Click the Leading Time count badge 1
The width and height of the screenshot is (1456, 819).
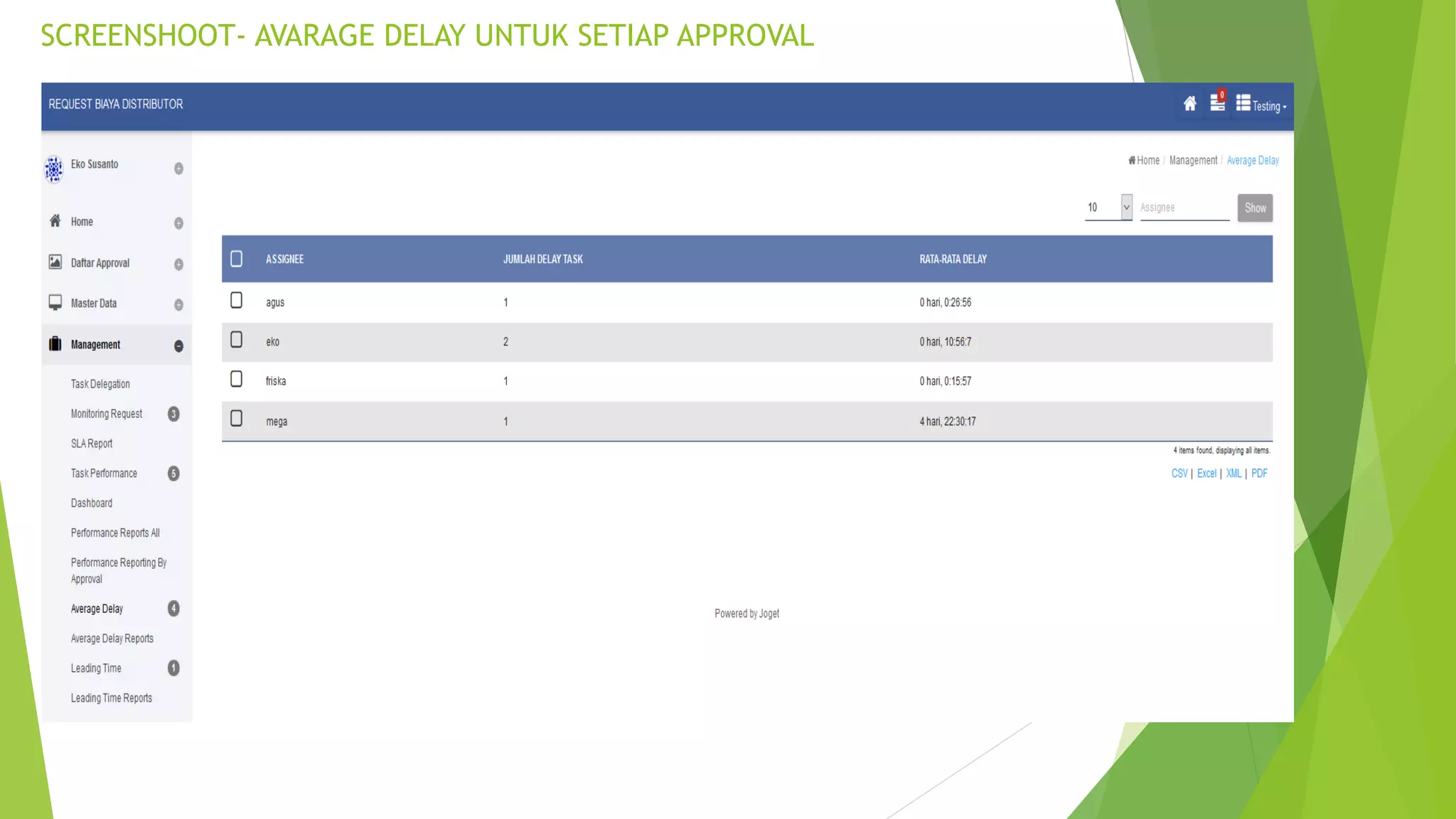coord(173,668)
